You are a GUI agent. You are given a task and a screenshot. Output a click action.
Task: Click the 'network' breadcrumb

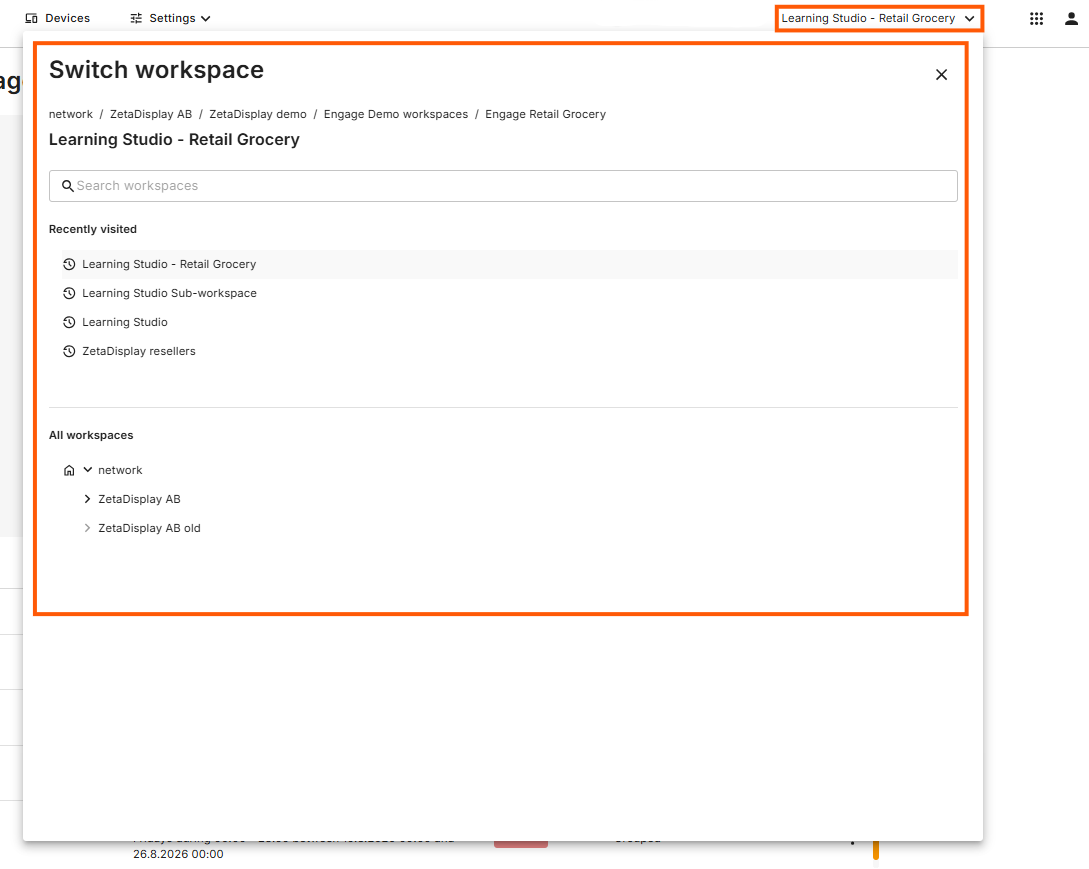[71, 114]
